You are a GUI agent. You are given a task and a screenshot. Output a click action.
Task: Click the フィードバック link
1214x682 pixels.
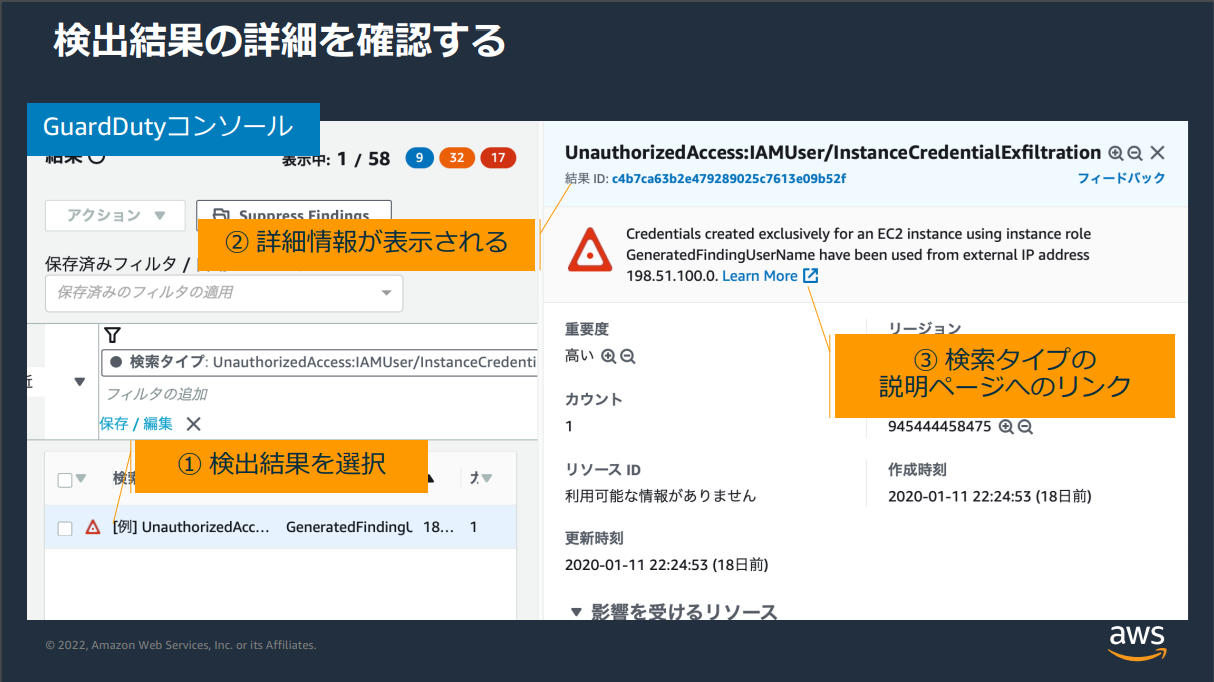click(x=1121, y=179)
